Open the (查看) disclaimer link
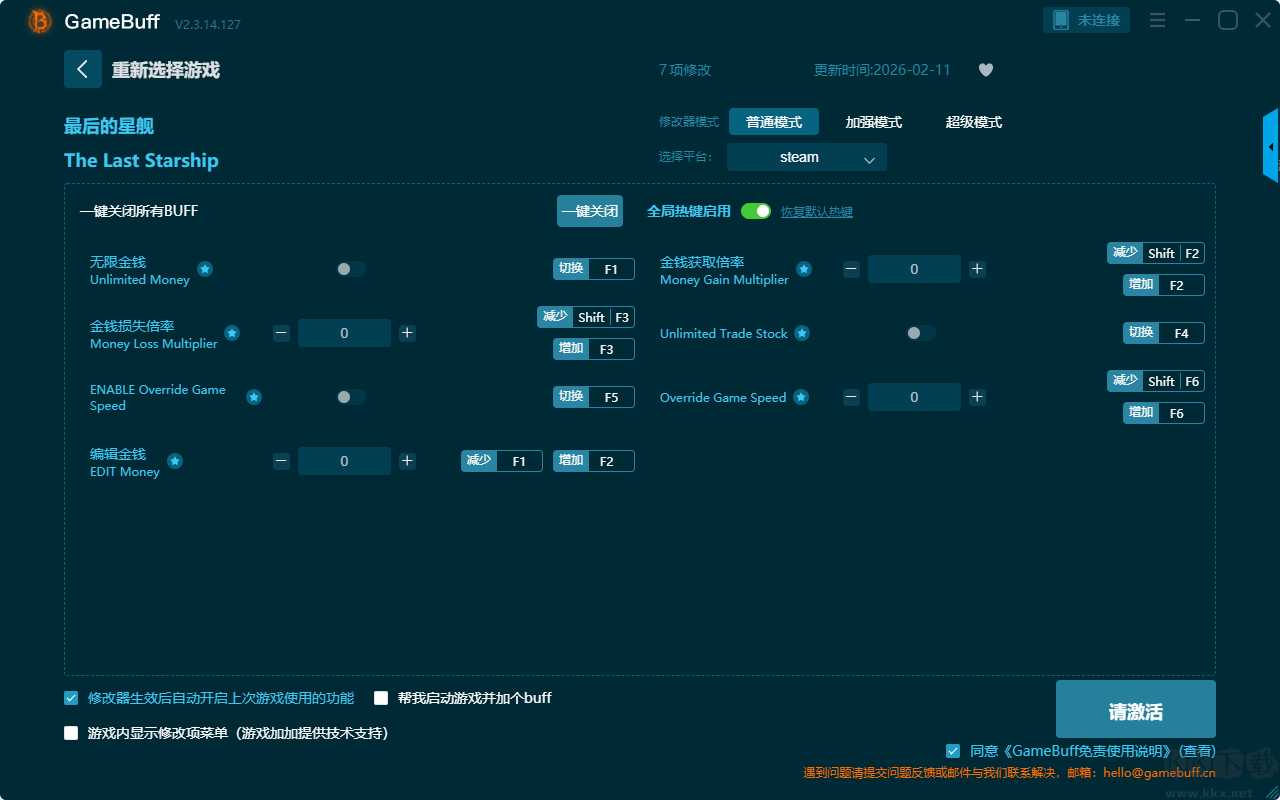 [x=1197, y=751]
